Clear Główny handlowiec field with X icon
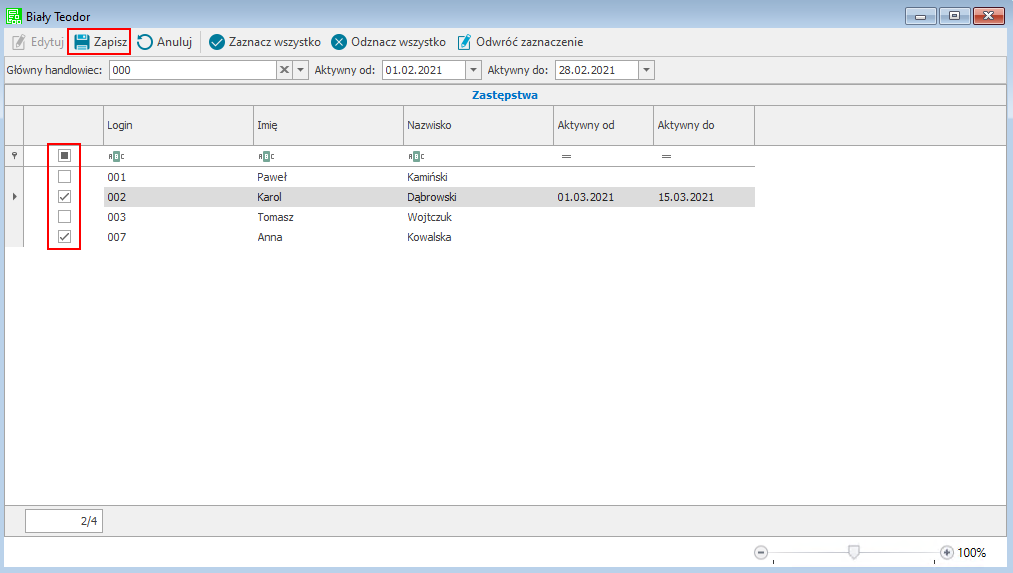This screenshot has height=573, width=1013. tap(284, 70)
